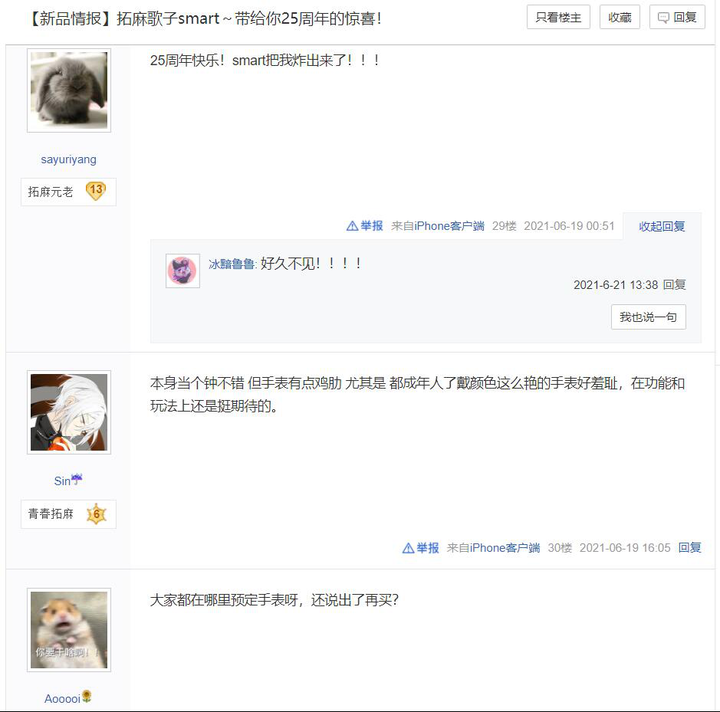Open the sayuriyang username link
The width and height of the screenshot is (720, 712).
(x=68, y=159)
